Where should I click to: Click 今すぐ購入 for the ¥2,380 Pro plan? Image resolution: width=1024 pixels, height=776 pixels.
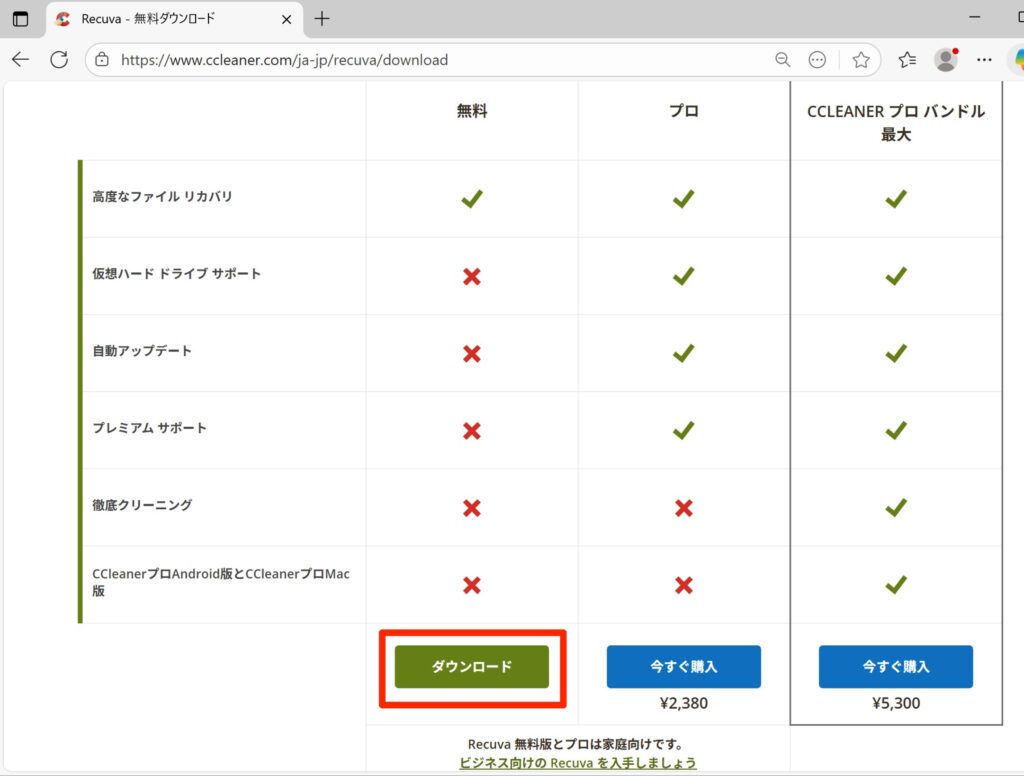tap(683, 666)
